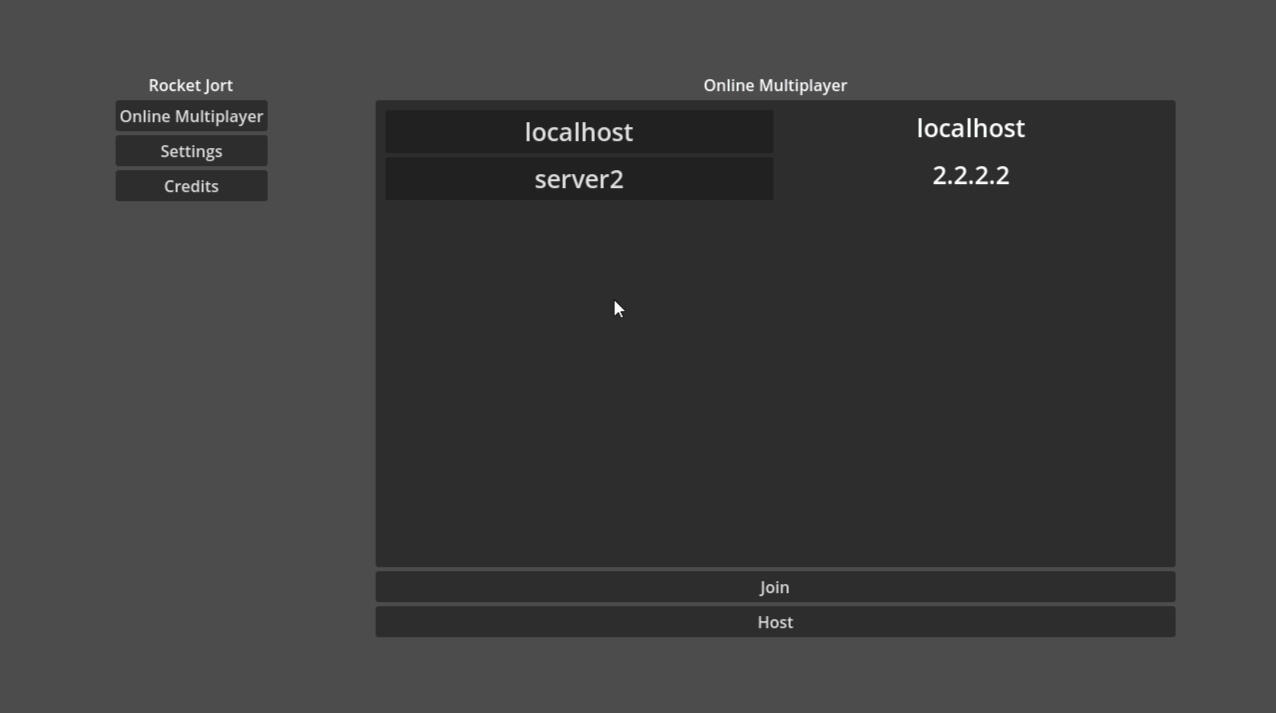
Task: Click the Rocket Jort game title
Action: coord(190,85)
